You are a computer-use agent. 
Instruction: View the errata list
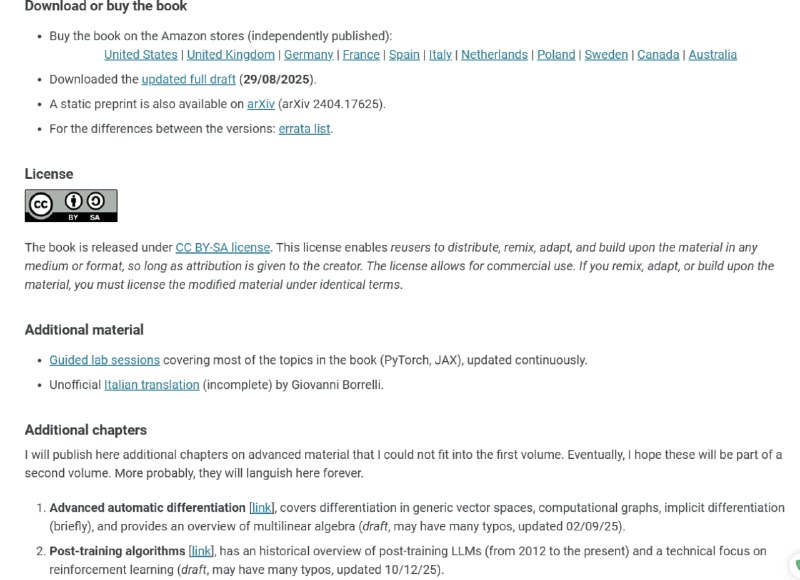click(x=305, y=129)
